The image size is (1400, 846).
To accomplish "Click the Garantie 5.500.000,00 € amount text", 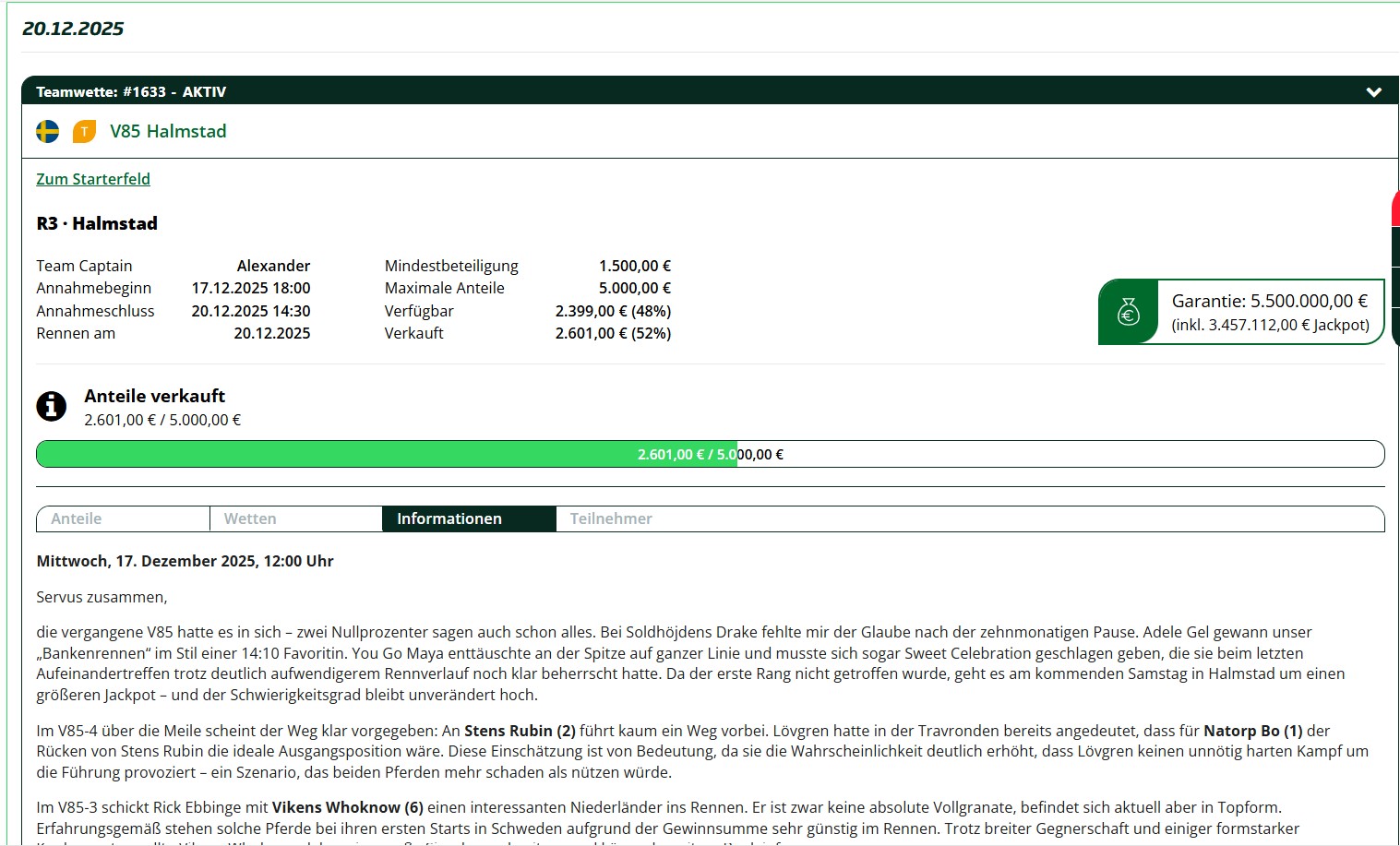I will [x=1269, y=301].
